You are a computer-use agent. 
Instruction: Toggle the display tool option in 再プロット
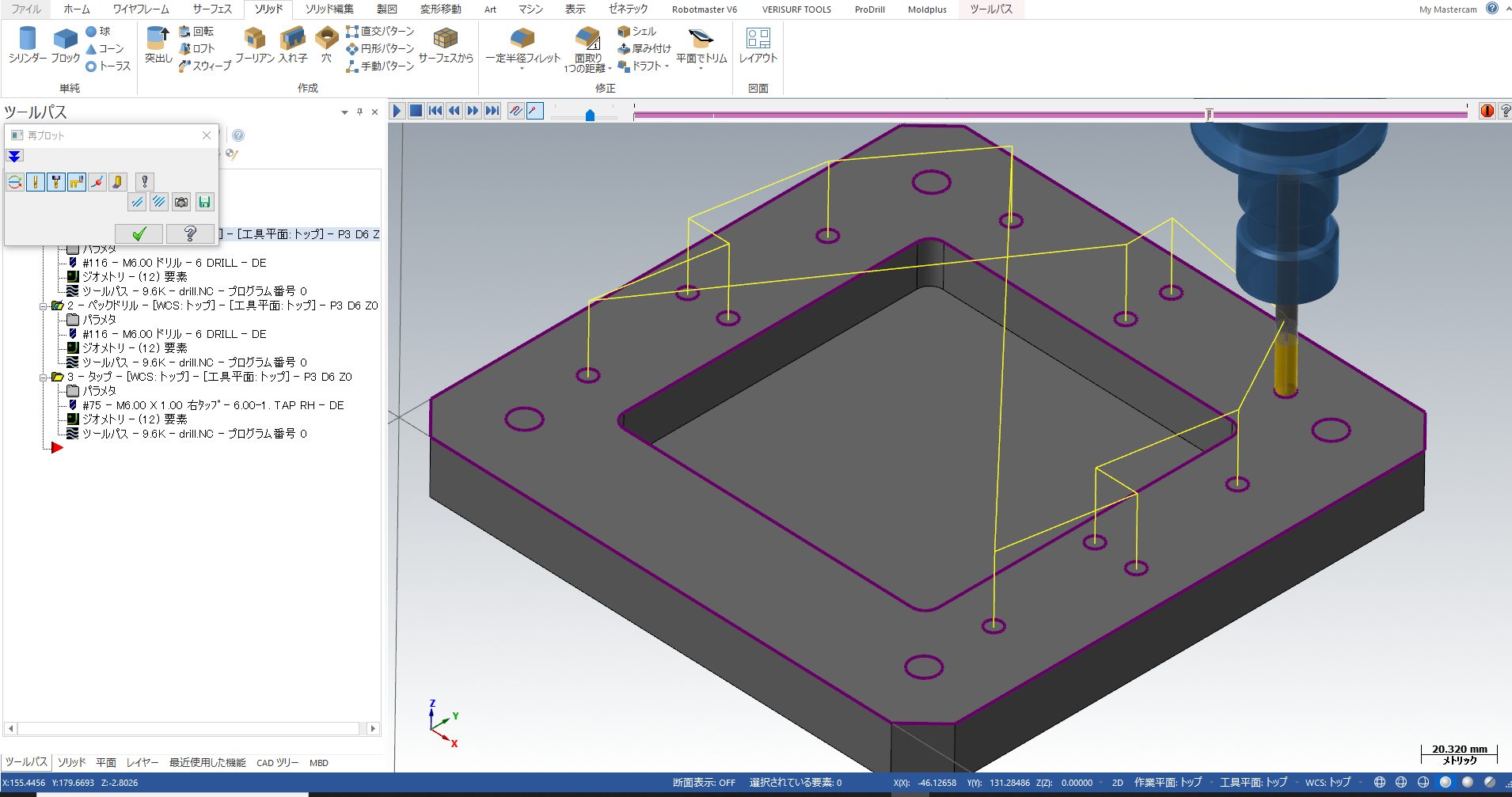(x=36, y=182)
